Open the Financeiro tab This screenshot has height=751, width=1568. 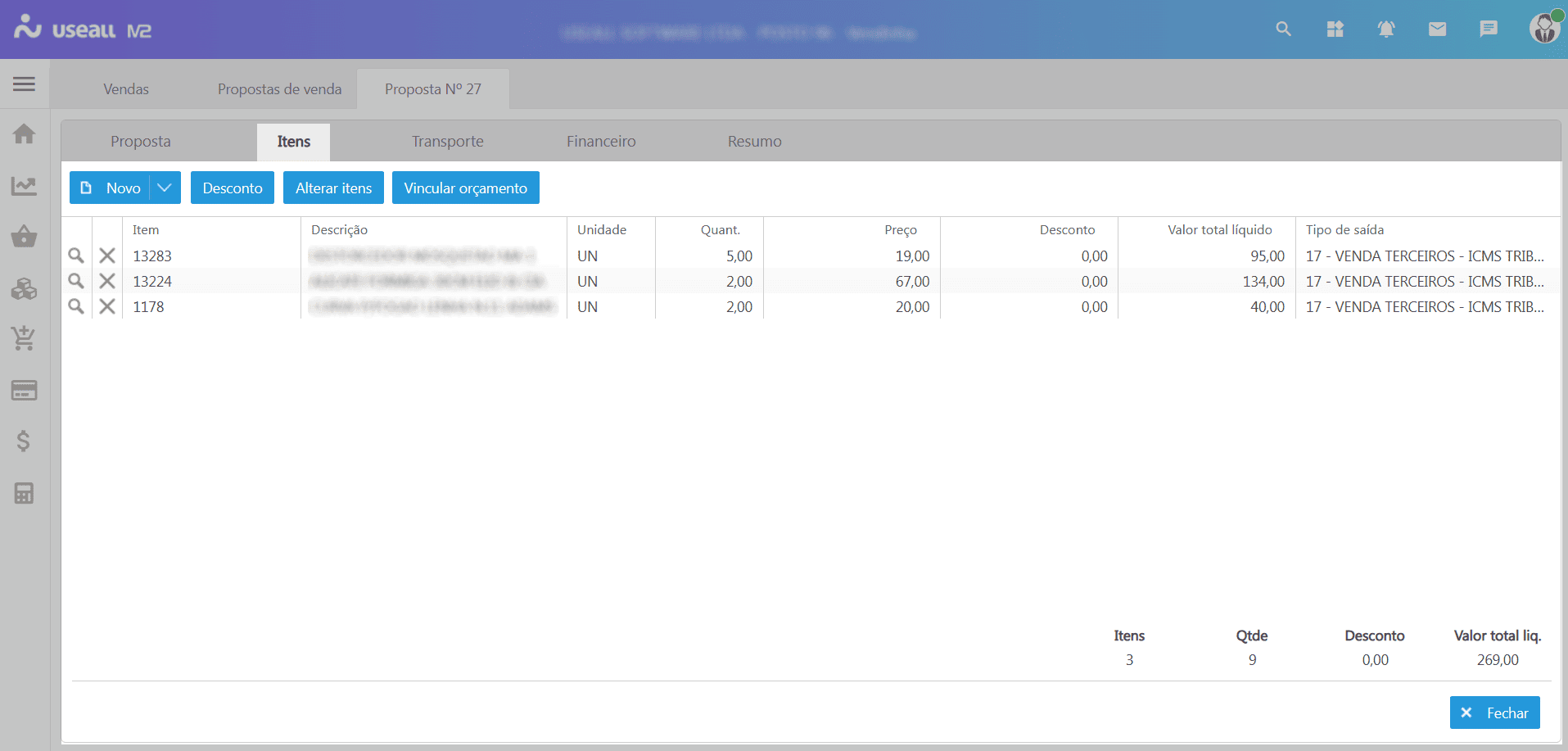point(601,141)
